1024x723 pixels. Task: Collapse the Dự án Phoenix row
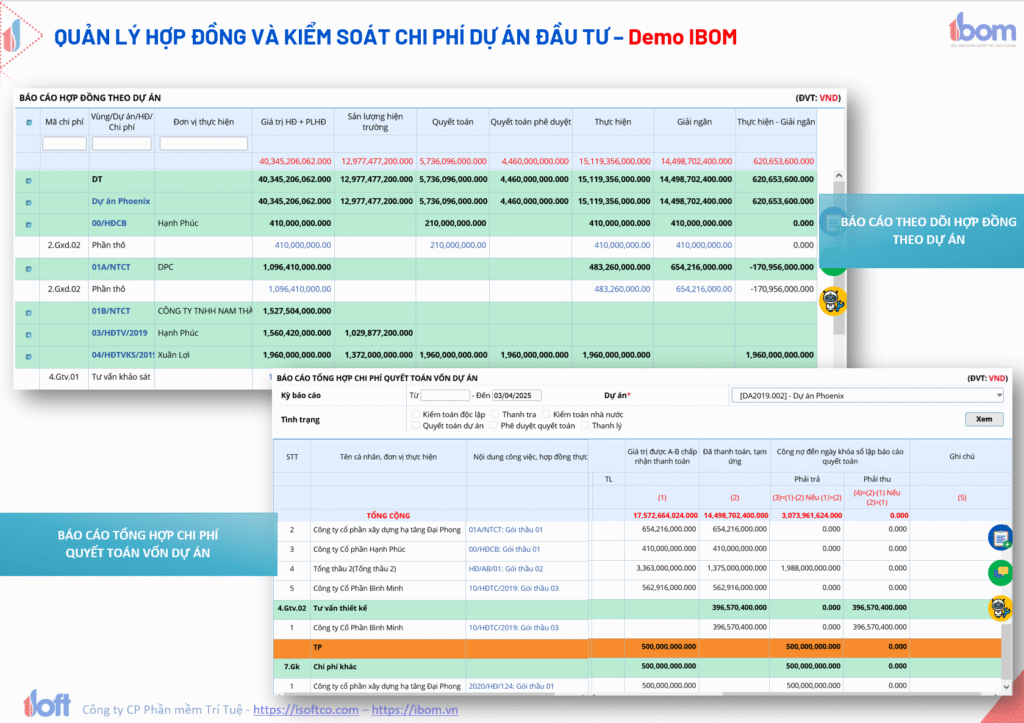click(28, 201)
